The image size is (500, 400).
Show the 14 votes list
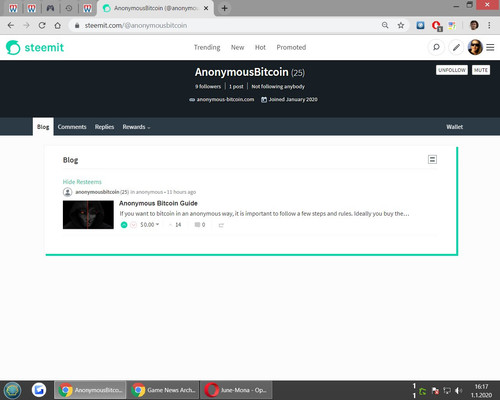point(175,225)
